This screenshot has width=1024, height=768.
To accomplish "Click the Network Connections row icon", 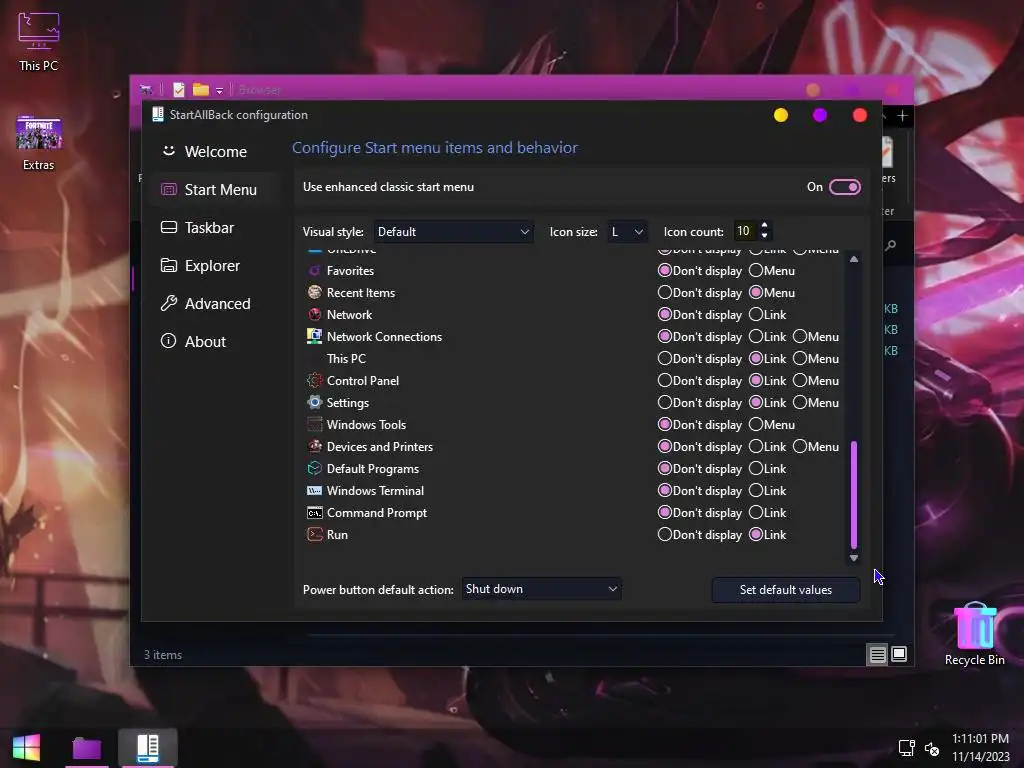I will point(315,336).
